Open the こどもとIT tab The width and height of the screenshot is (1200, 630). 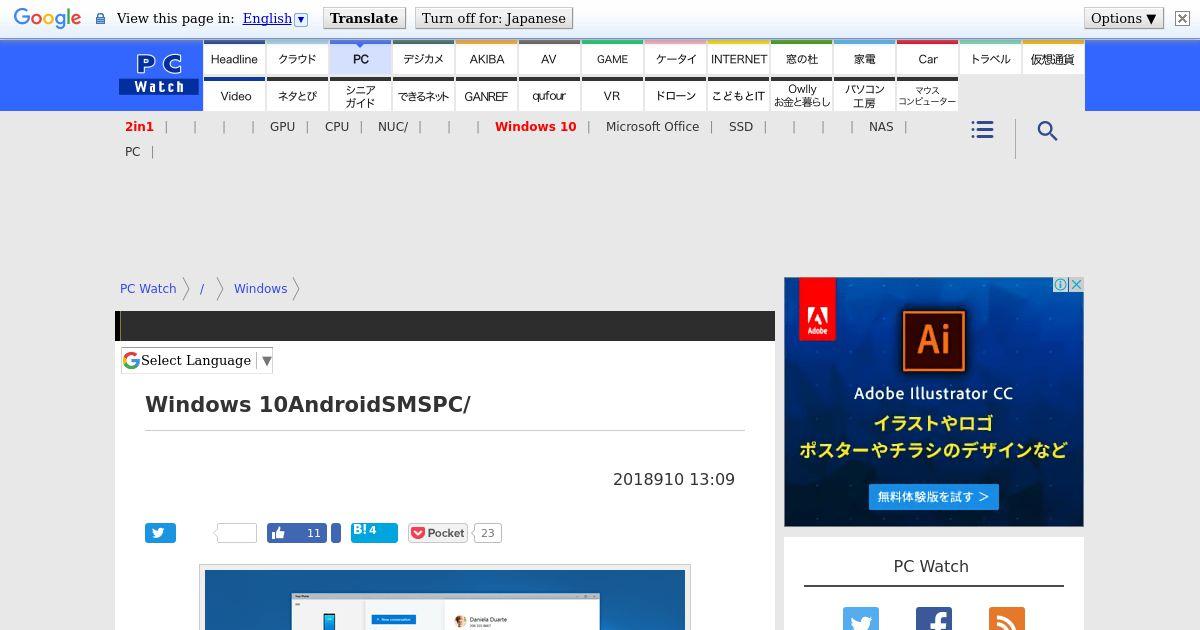pyautogui.click(x=739, y=96)
